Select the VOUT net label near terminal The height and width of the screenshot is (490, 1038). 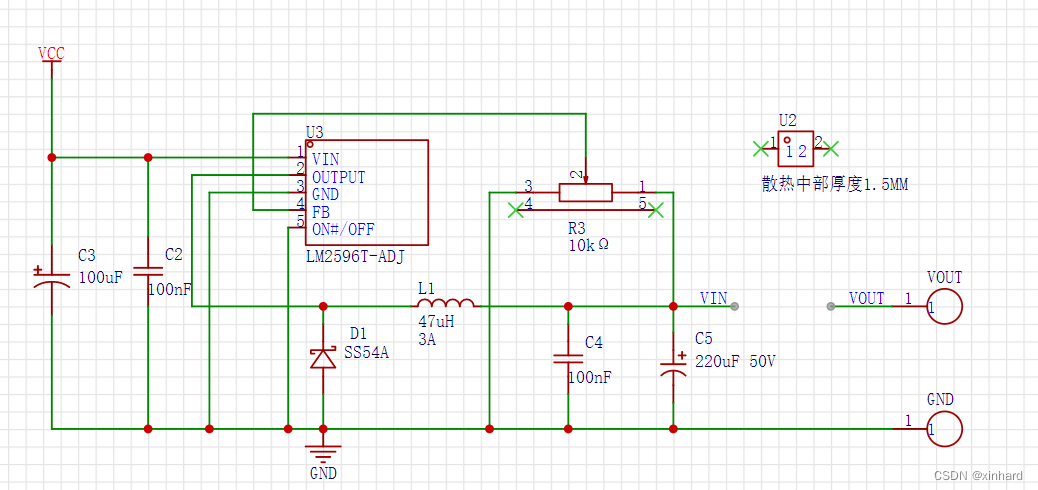click(867, 298)
